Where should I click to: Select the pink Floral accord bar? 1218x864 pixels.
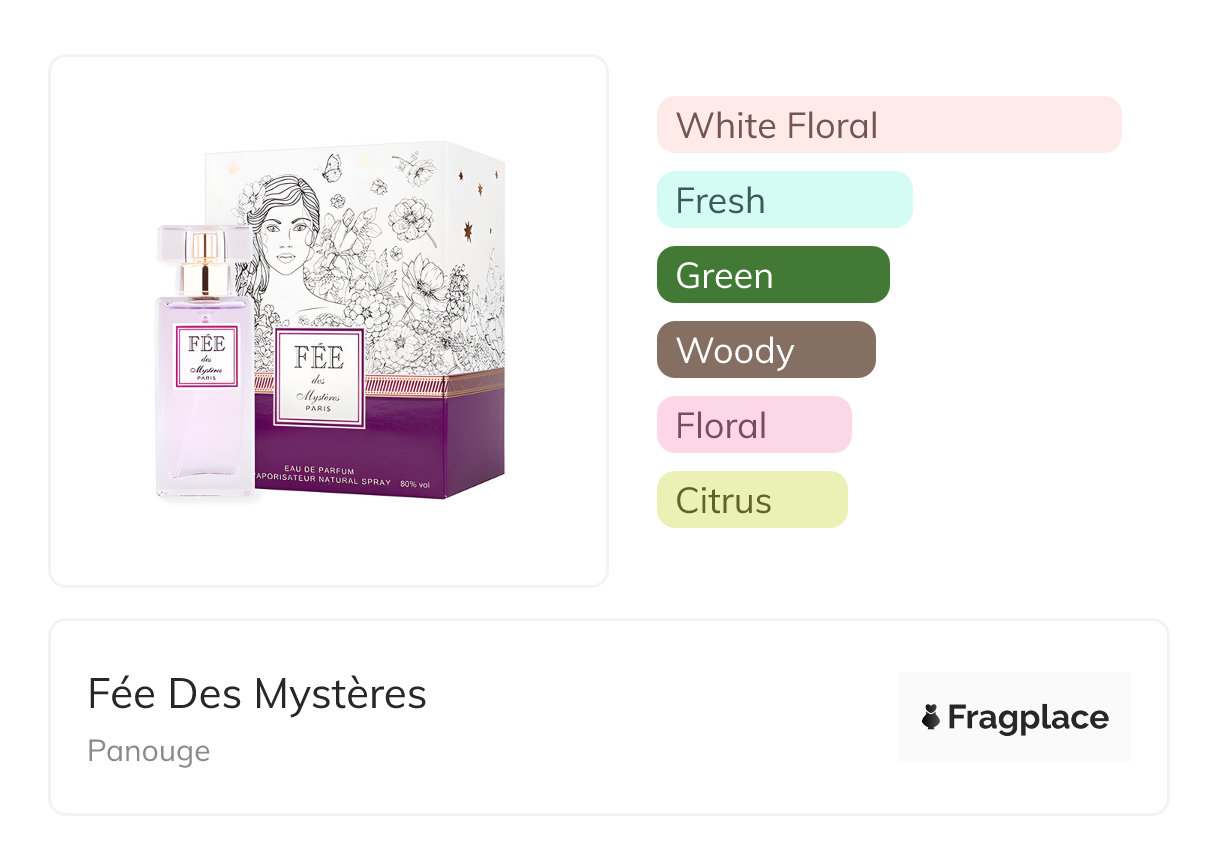point(754,425)
